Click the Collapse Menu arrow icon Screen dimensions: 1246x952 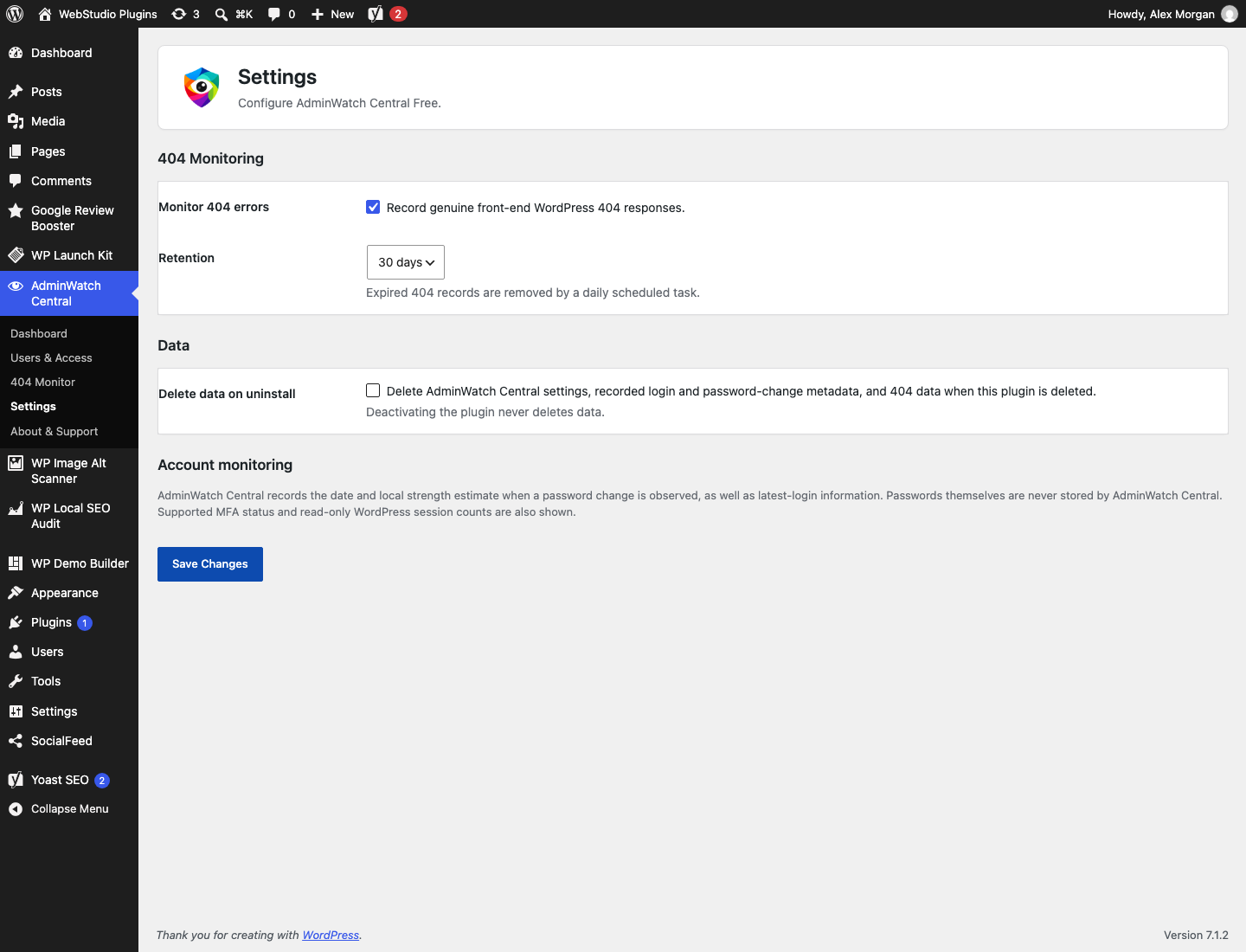pos(16,809)
